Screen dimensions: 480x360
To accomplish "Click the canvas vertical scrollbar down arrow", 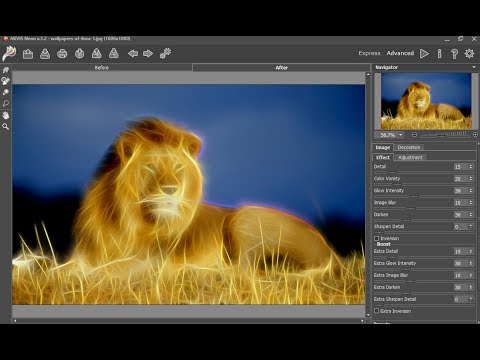I will [368, 315].
